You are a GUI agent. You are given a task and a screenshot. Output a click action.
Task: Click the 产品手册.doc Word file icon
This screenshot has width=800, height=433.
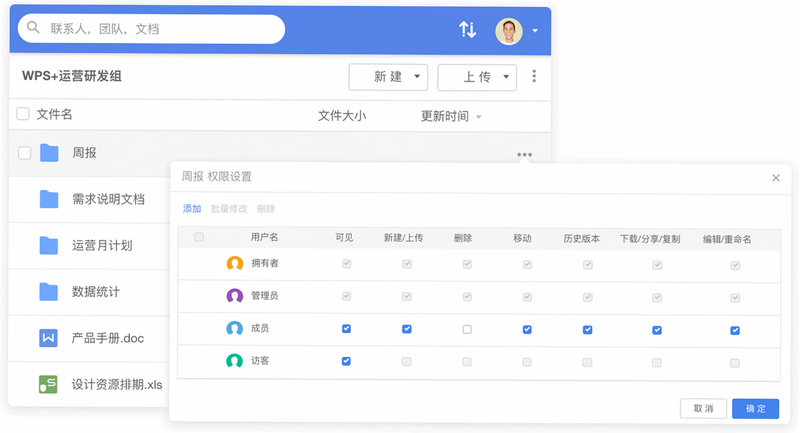[48, 338]
